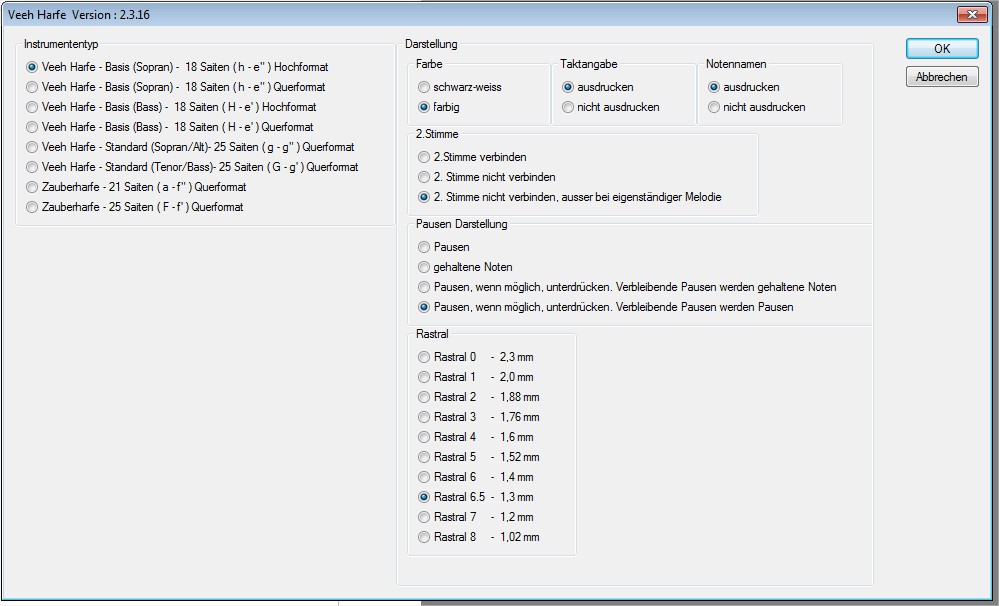
Task: Select Veeh Harfe Basis (Bass) Hochformat
Action: pos(33,107)
